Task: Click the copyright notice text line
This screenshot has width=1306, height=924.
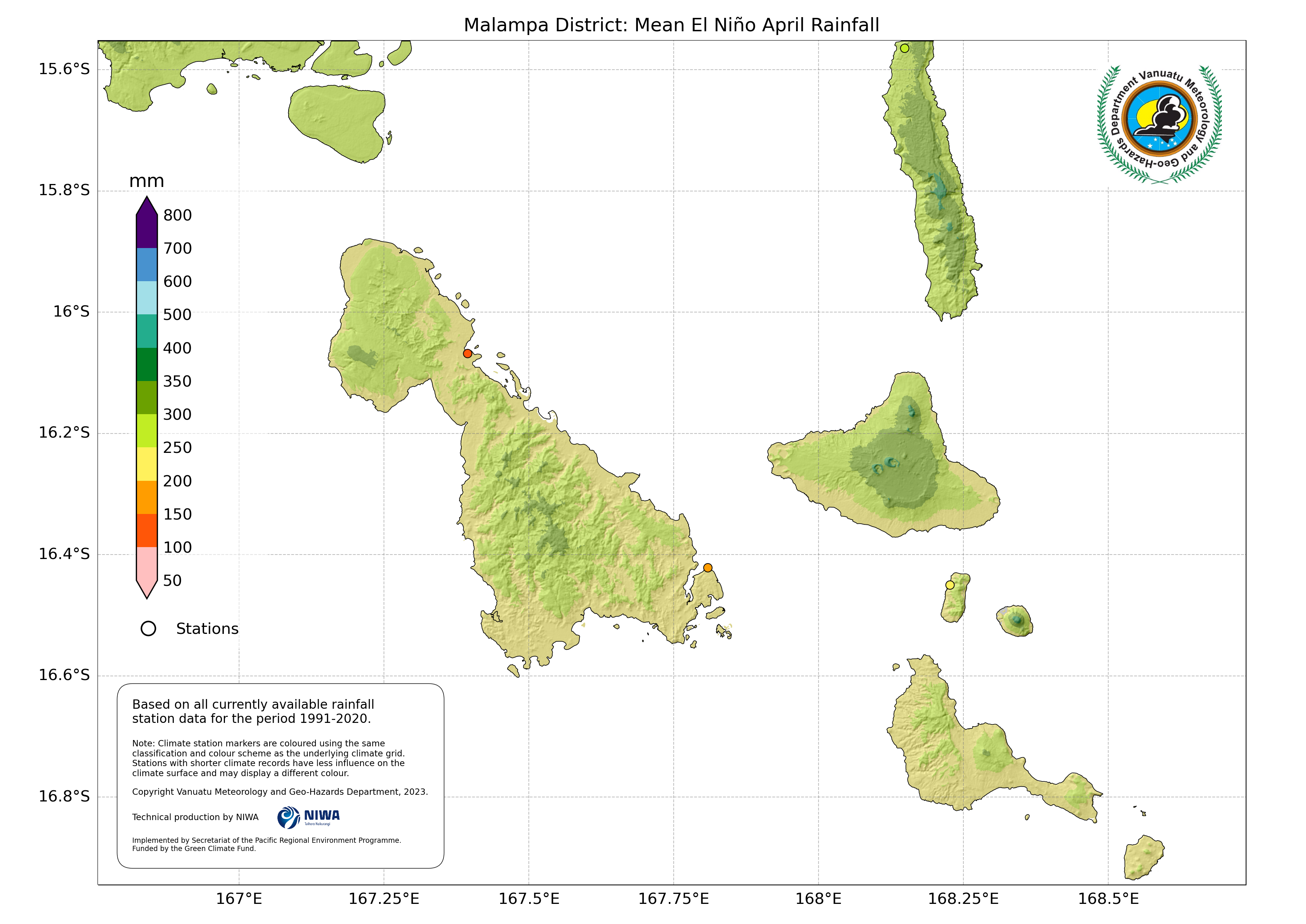Action: [x=280, y=791]
